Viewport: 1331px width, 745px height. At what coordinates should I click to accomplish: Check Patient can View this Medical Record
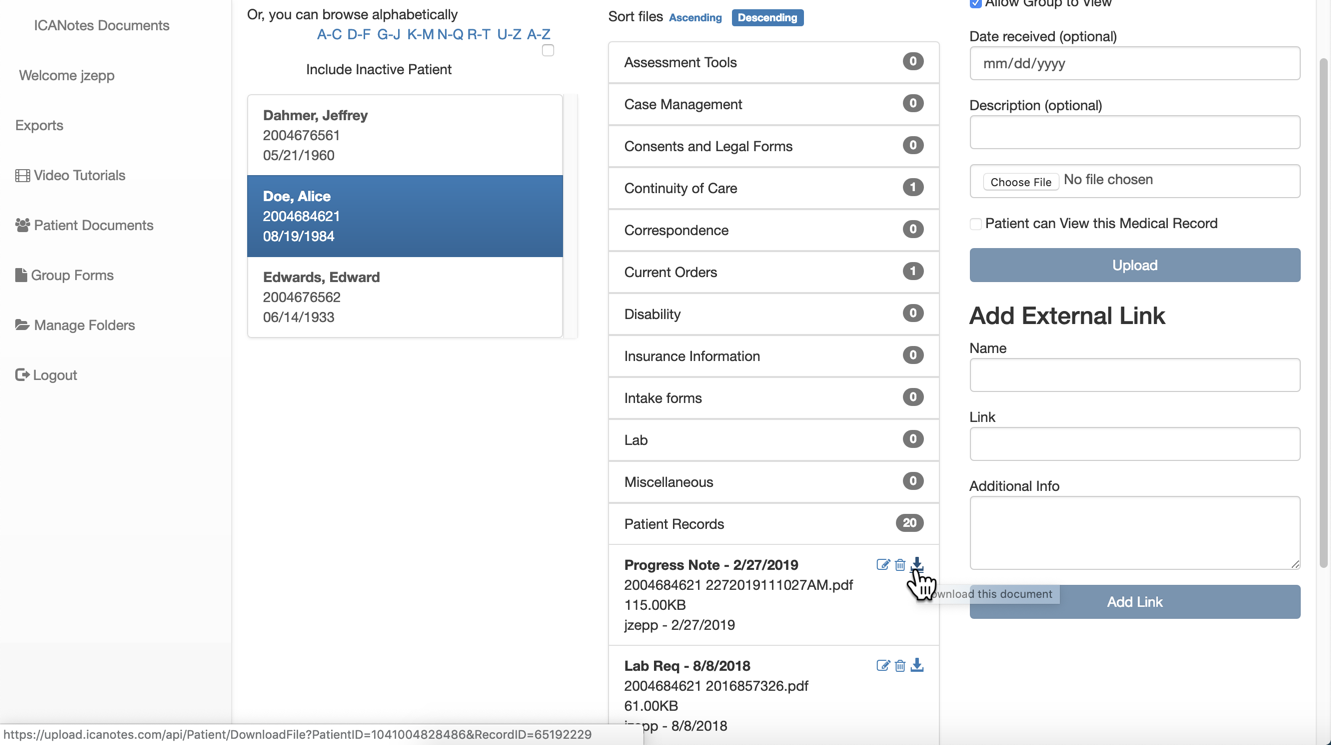point(976,224)
